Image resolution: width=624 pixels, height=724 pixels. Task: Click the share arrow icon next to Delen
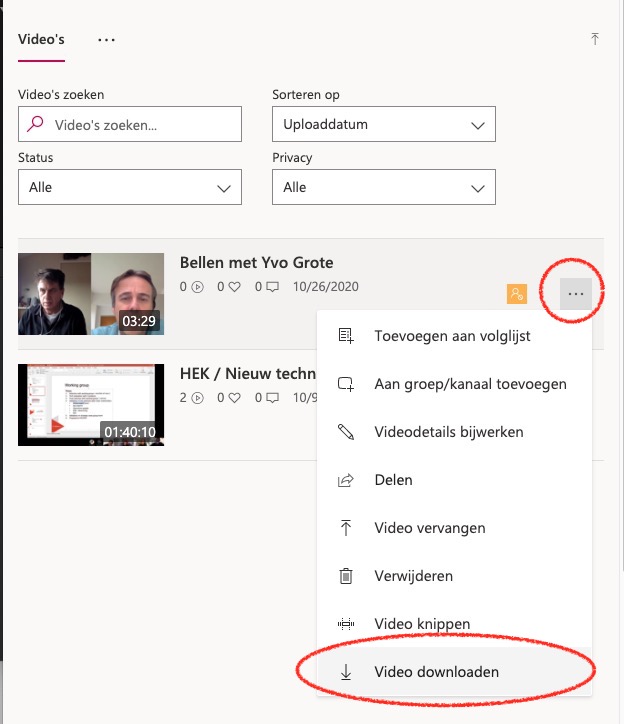click(346, 480)
